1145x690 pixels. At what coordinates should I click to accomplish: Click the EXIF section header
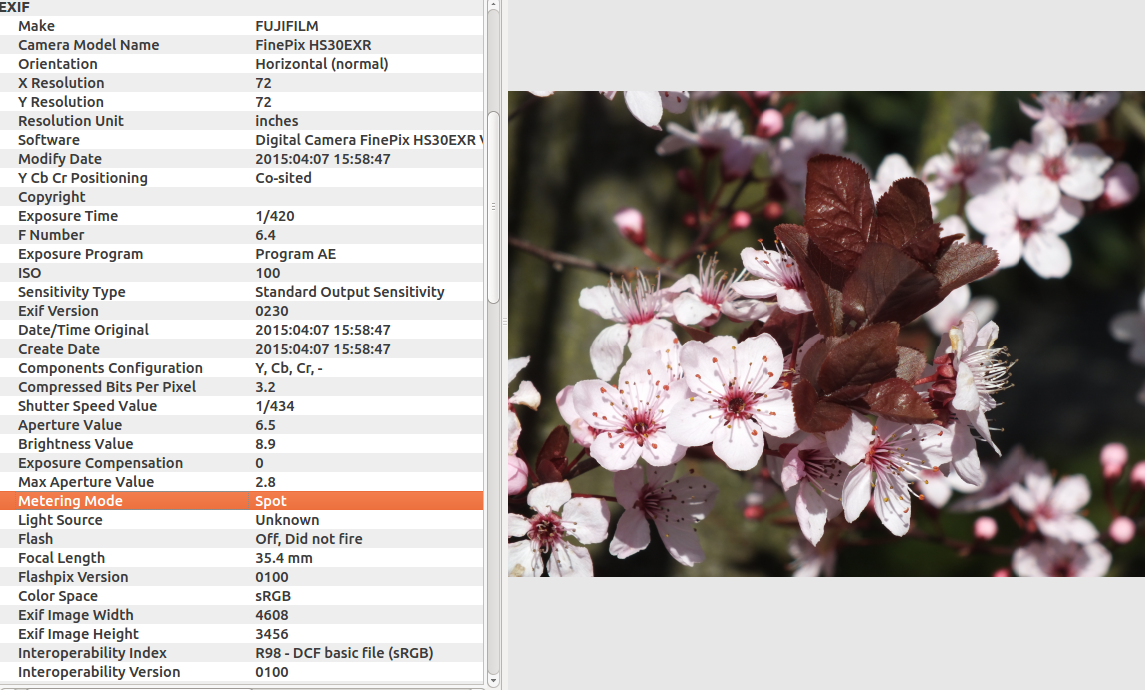pyautogui.click(x=16, y=7)
